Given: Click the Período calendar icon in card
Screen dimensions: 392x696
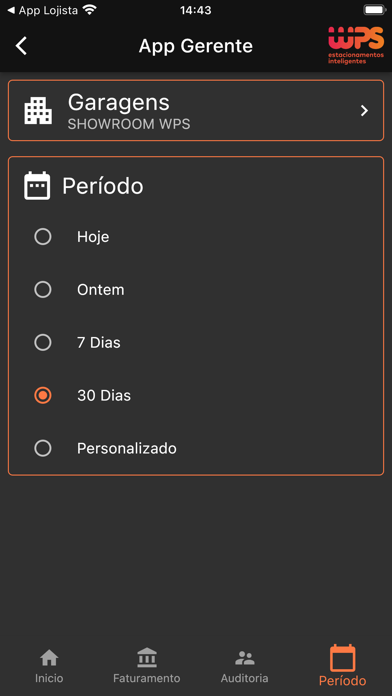Looking at the screenshot, I should [37, 186].
